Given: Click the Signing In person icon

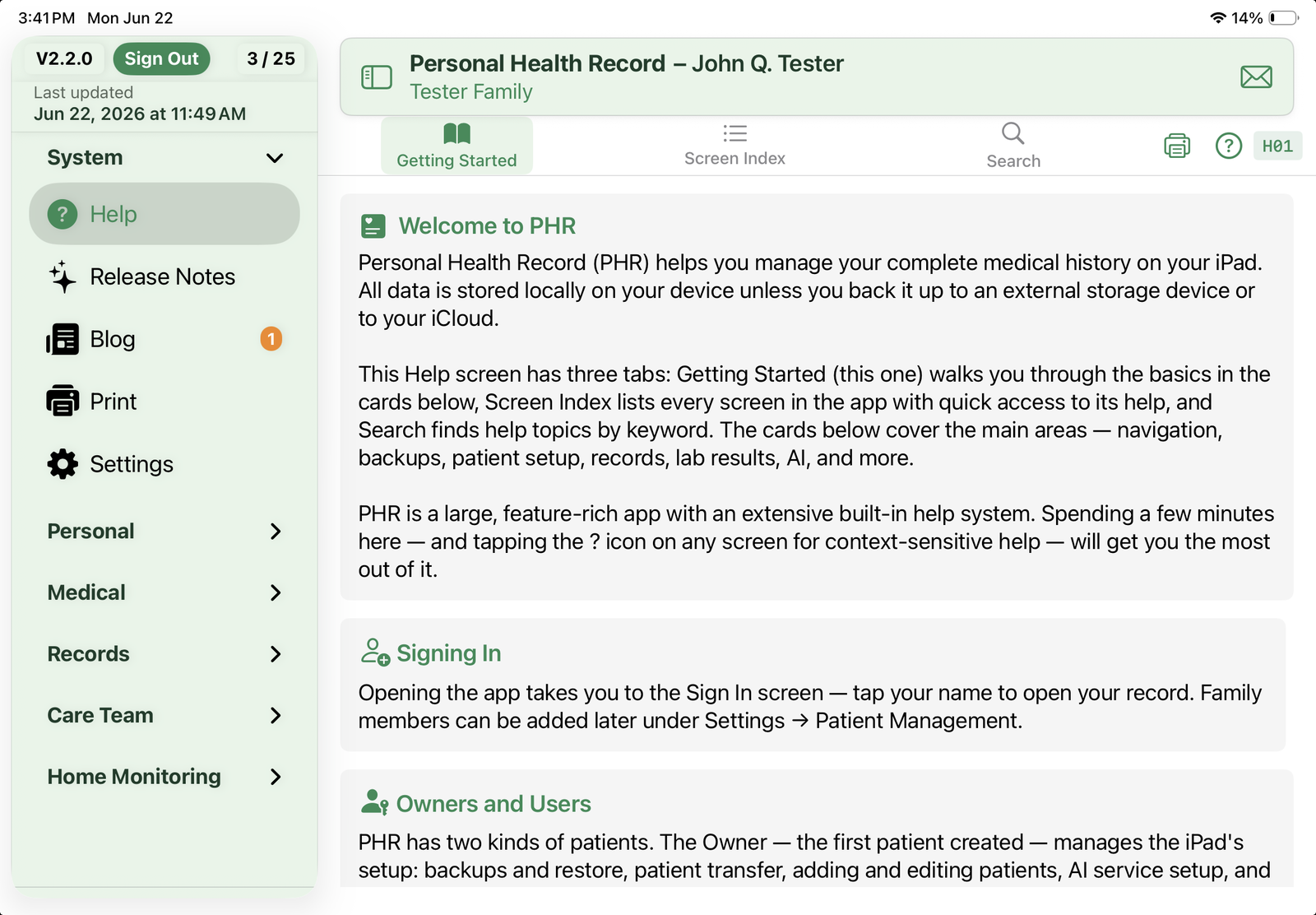Looking at the screenshot, I should coord(375,652).
